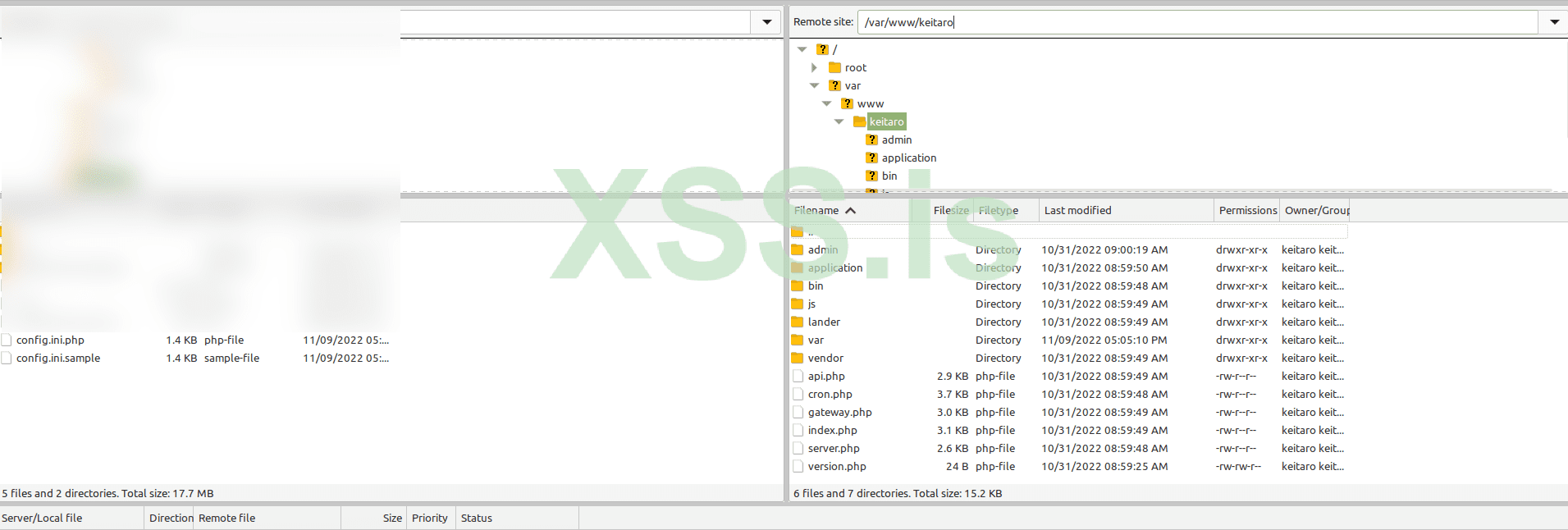Select admin folder in remote tree

click(897, 139)
